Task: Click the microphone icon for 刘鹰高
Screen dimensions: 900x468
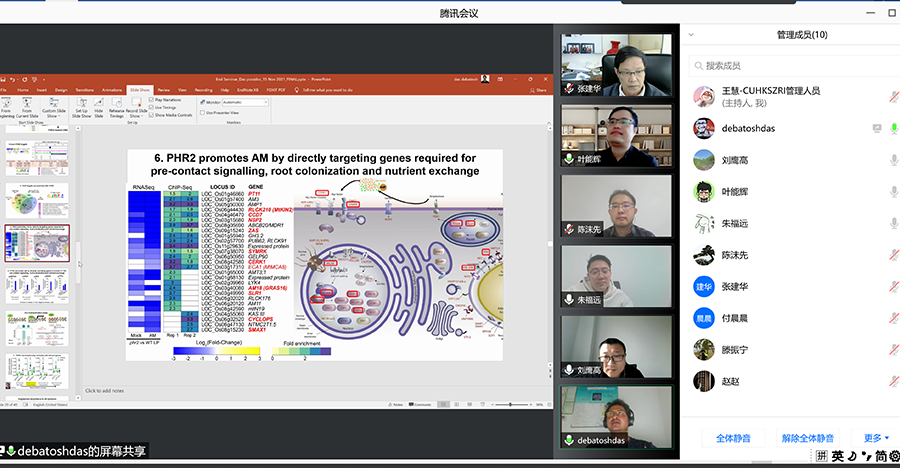Action: click(893, 160)
